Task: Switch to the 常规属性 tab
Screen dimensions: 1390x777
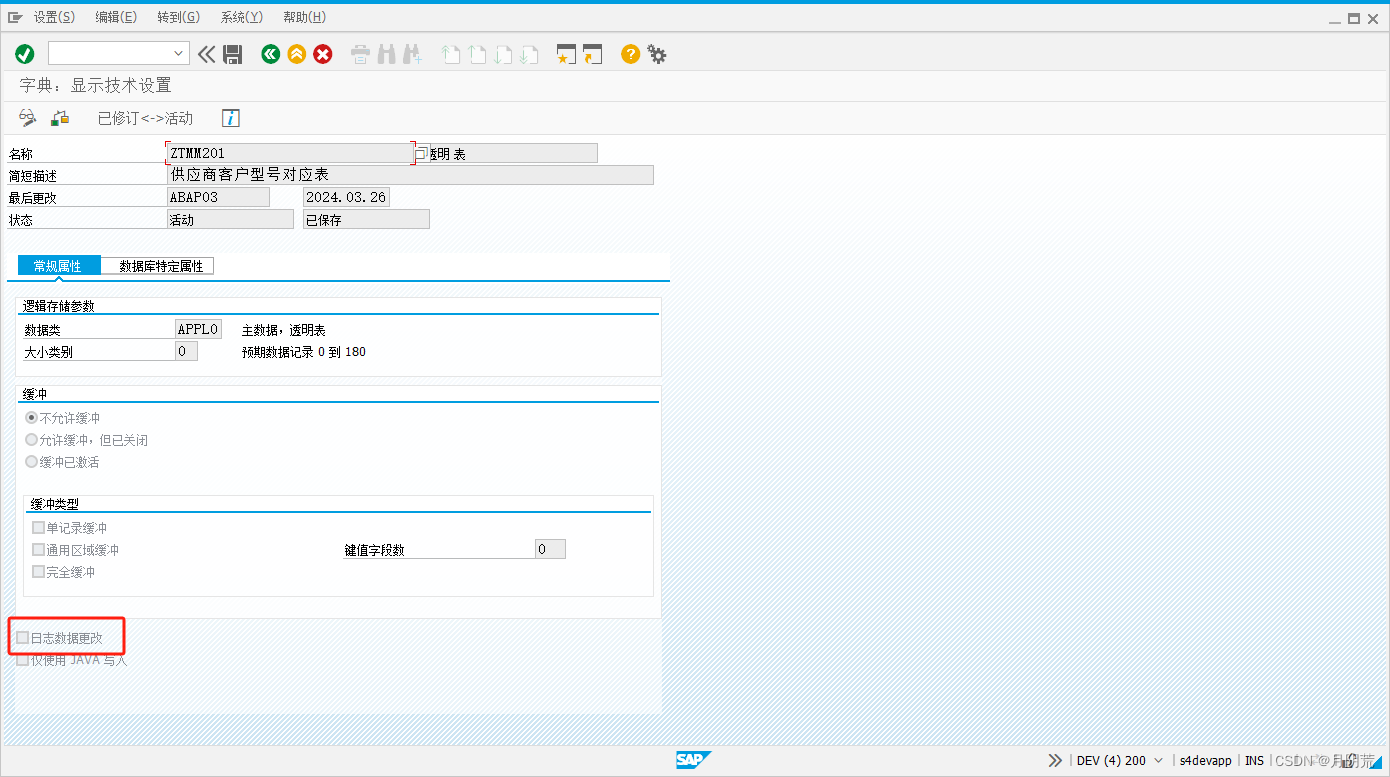Action: point(58,266)
